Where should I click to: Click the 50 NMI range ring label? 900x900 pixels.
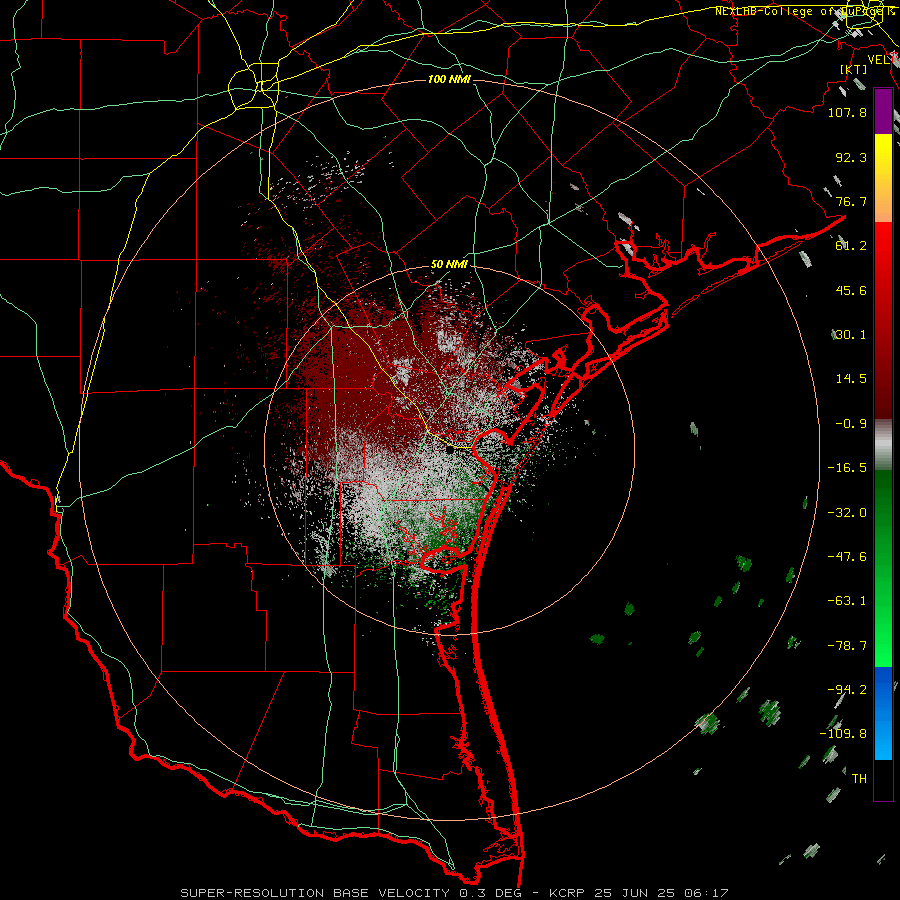pyautogui.click(x=449, y=265)
